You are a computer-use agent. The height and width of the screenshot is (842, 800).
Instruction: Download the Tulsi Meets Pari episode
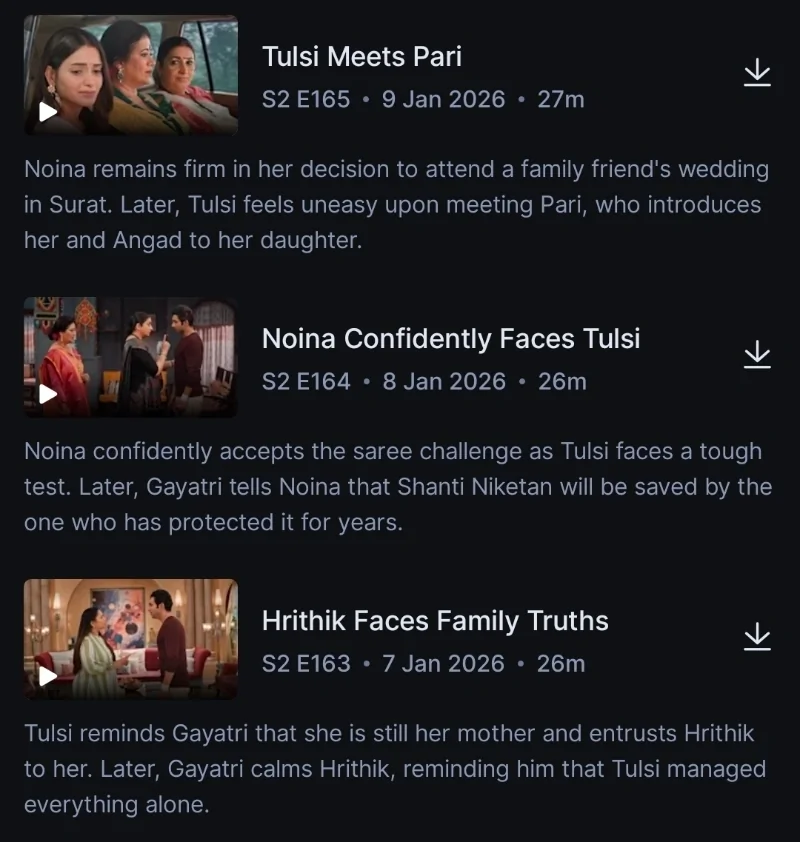click(x=757, y=73)
